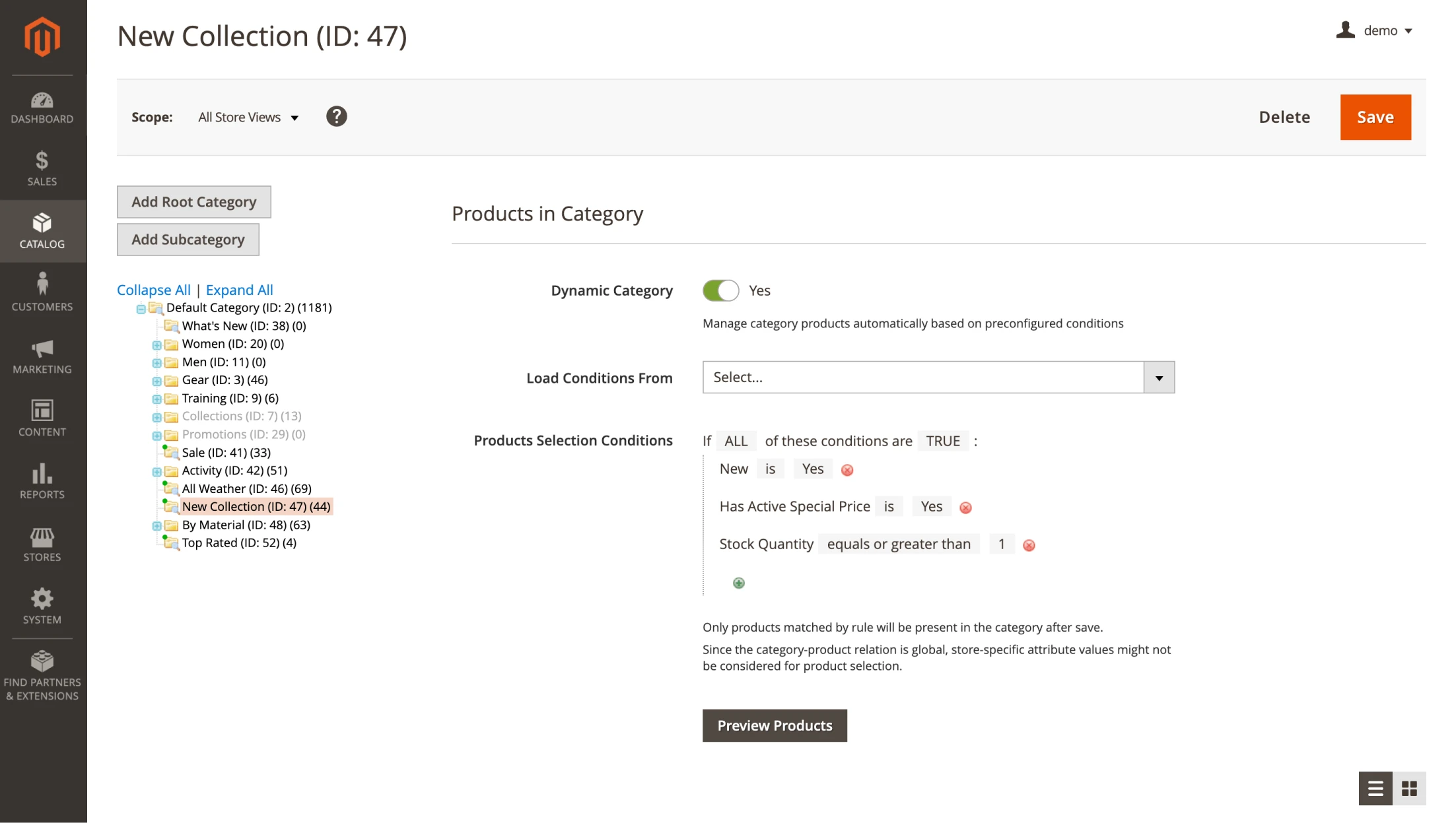Image resolution: width=1456 pixels, height=823 pixels.
Task: Remove the Stock Quantity condition
Action: click(1029, 544)
